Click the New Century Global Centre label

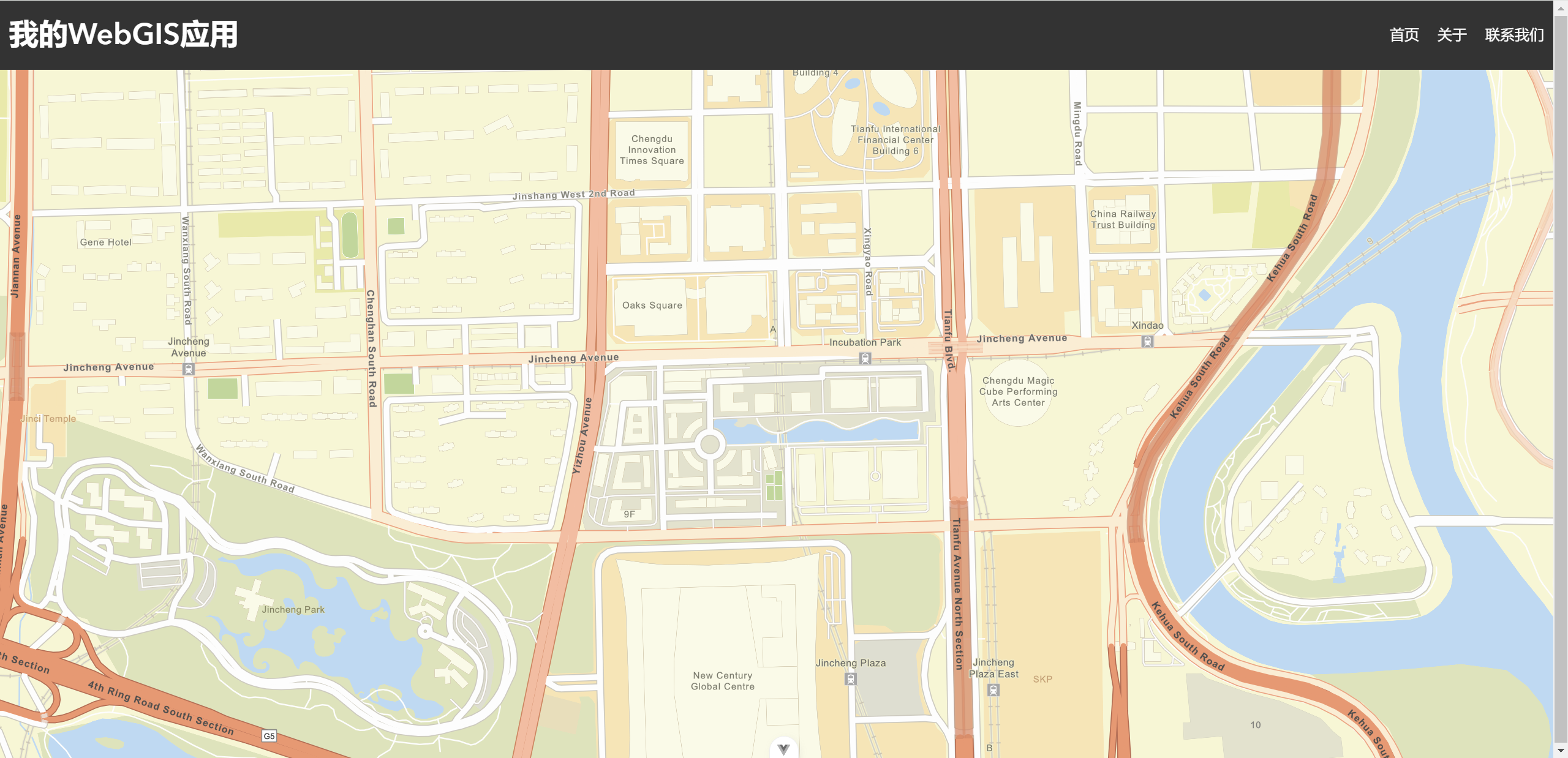pyautogui.click(x=723, y=681)
